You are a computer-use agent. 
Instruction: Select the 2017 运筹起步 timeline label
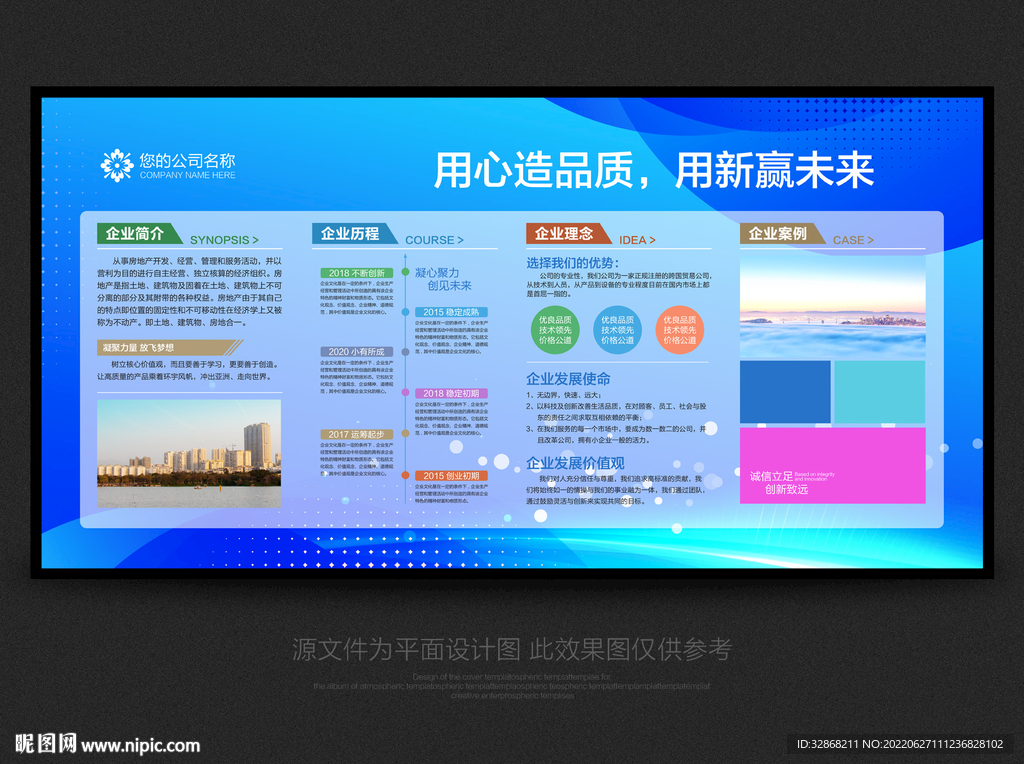coord(357,434)
